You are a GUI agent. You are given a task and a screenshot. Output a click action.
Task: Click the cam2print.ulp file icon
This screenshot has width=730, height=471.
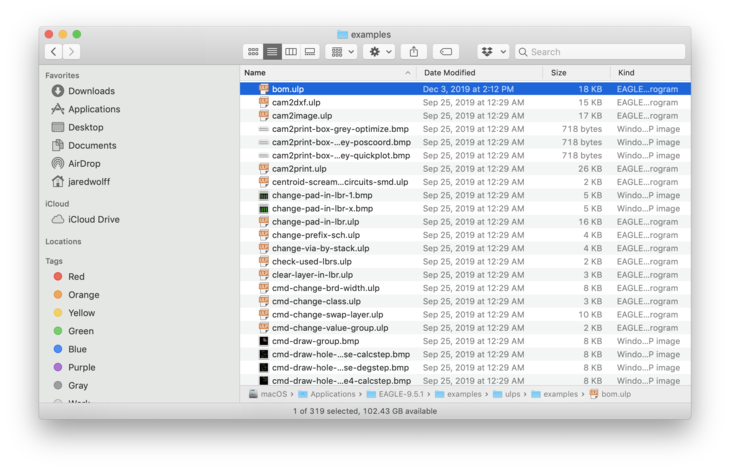pos(264,168)
